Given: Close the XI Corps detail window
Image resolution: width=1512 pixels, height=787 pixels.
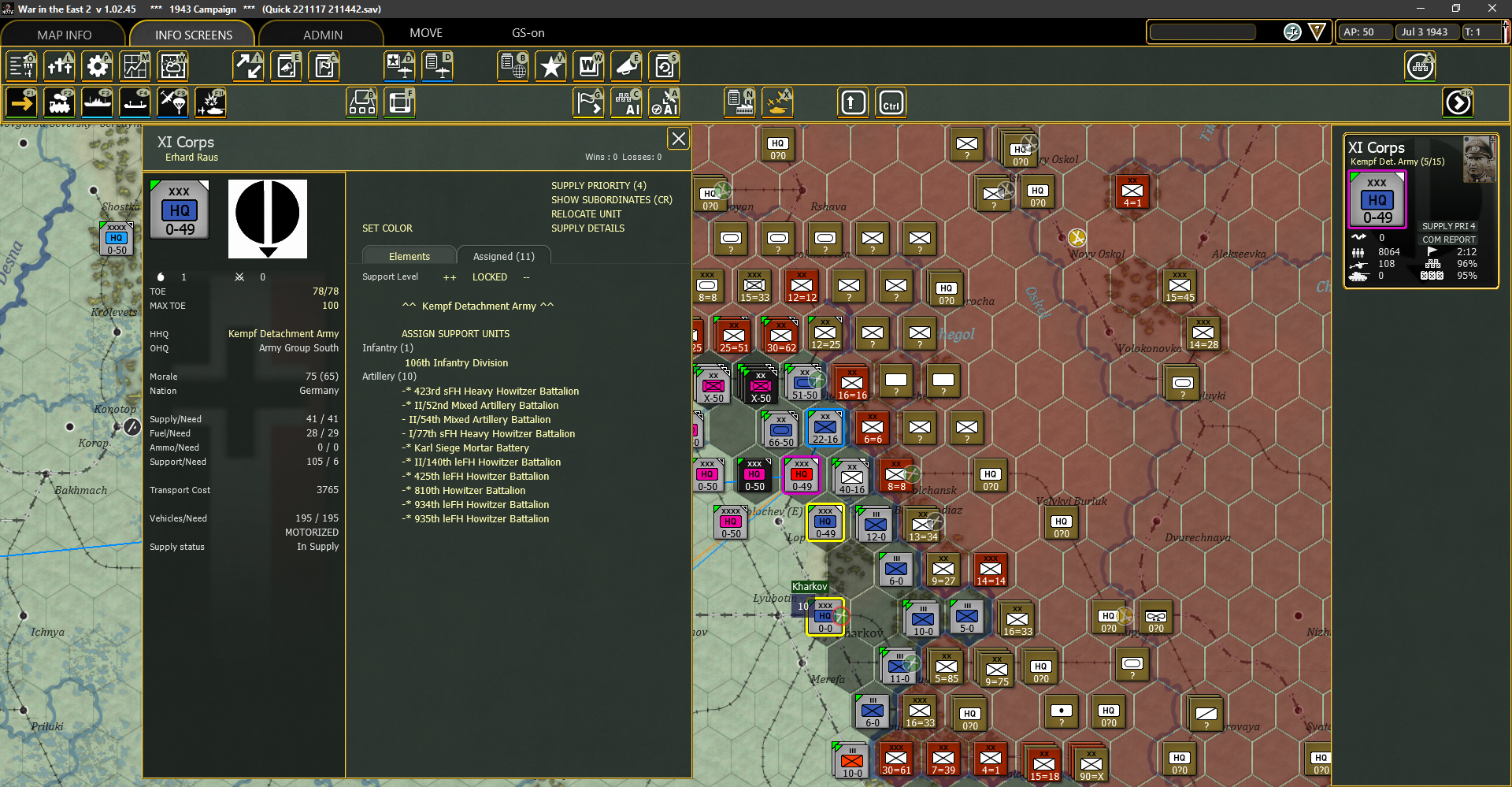Looking at the screenshot, I should [678, 139].
